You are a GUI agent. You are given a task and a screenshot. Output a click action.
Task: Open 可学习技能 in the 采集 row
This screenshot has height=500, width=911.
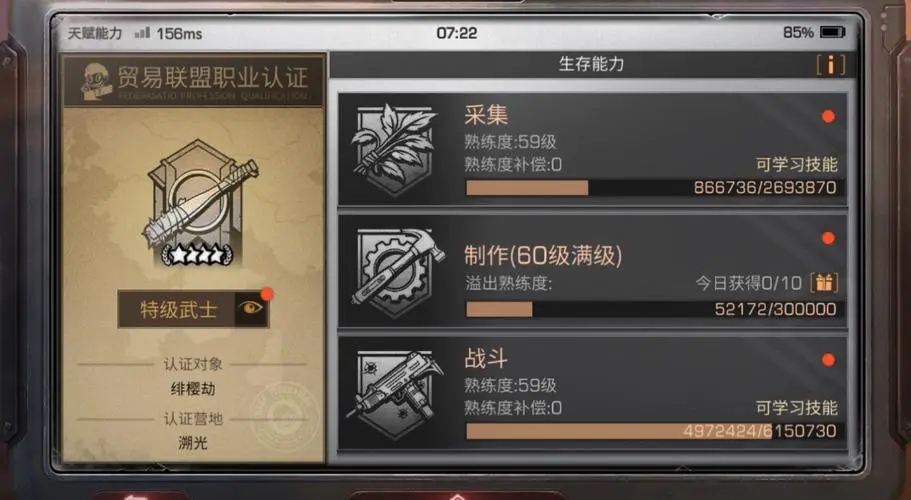pyautogui.click(x=797, y=165)
